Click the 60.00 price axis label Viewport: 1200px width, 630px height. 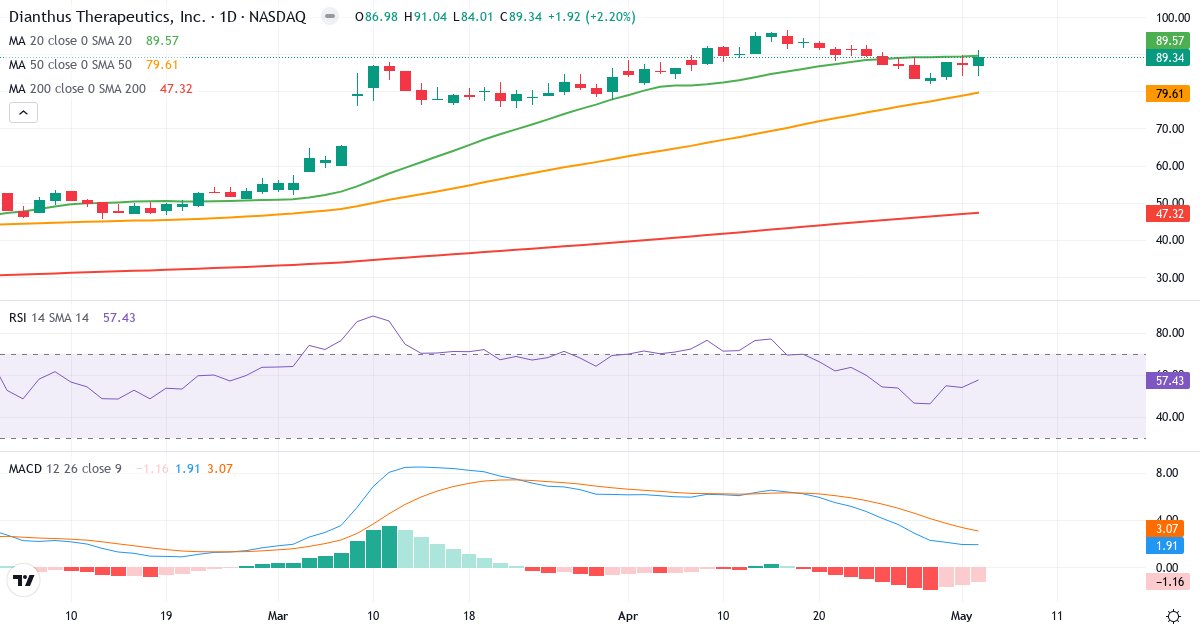pyautogui.click(x=1169, y=166)
